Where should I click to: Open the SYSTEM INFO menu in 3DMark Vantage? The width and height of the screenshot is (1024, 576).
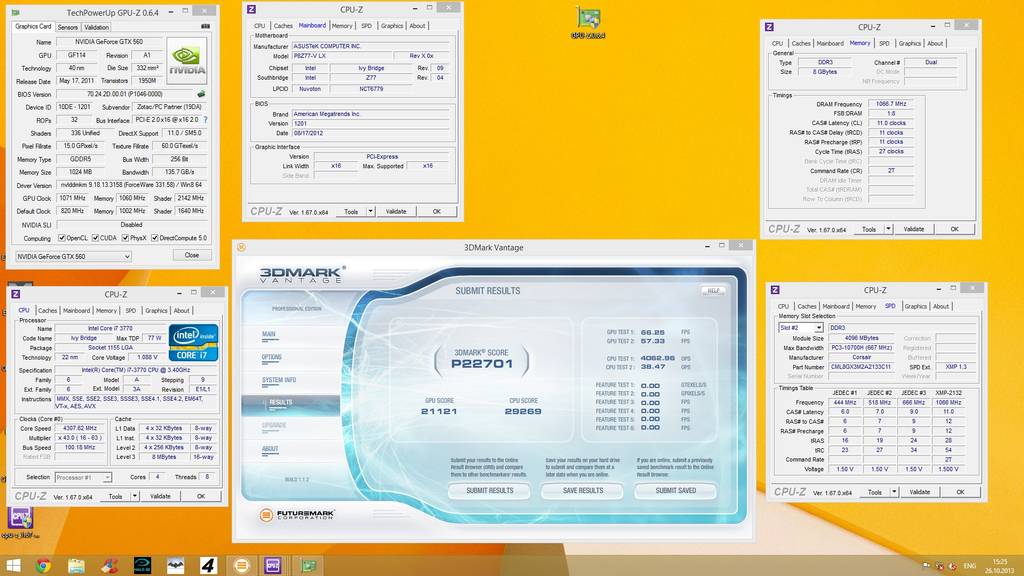(279, 380)
